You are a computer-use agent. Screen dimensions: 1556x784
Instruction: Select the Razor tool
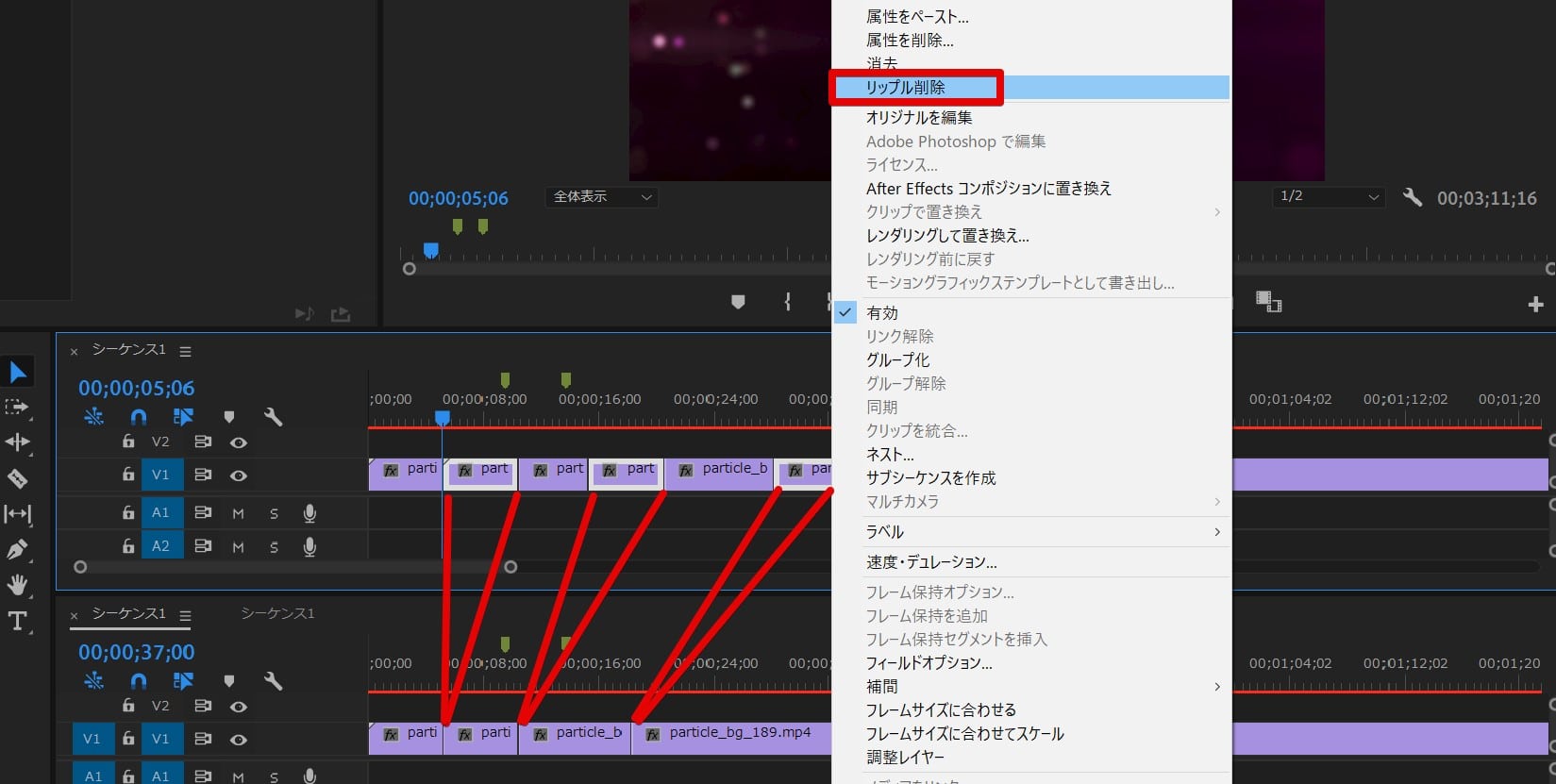(x=17, y=478)
